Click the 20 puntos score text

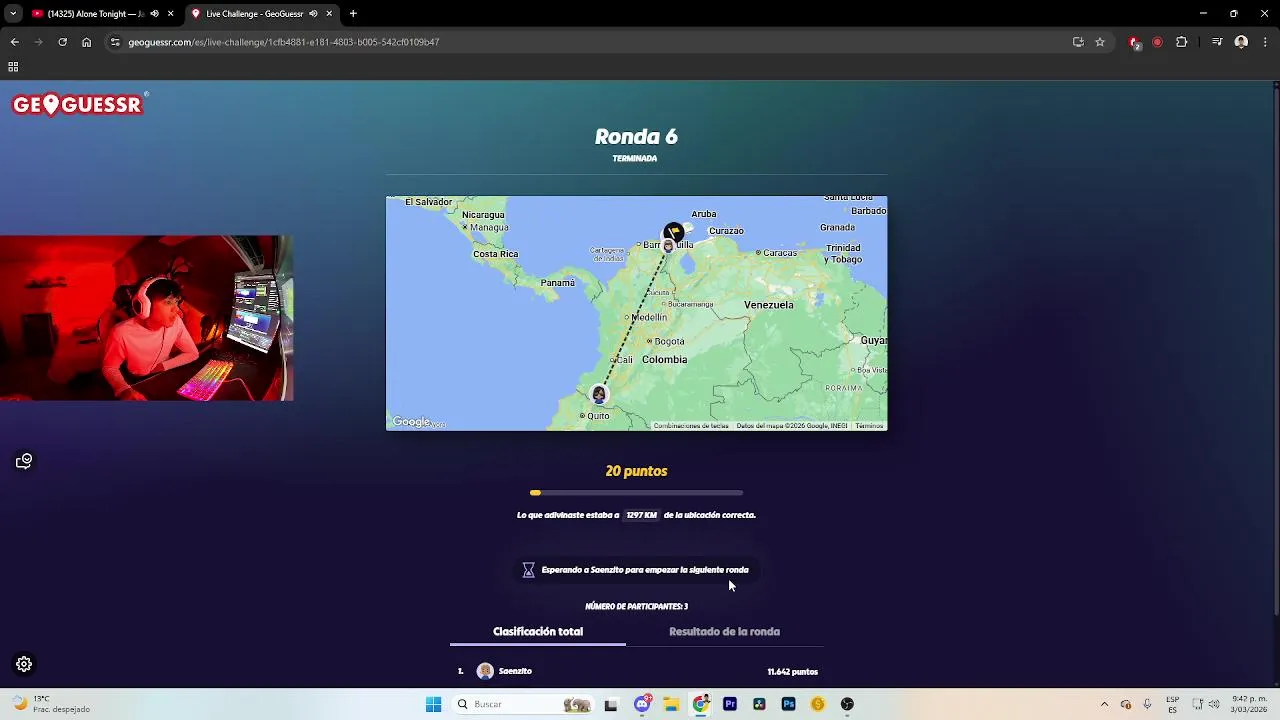(x=636, y=471)
